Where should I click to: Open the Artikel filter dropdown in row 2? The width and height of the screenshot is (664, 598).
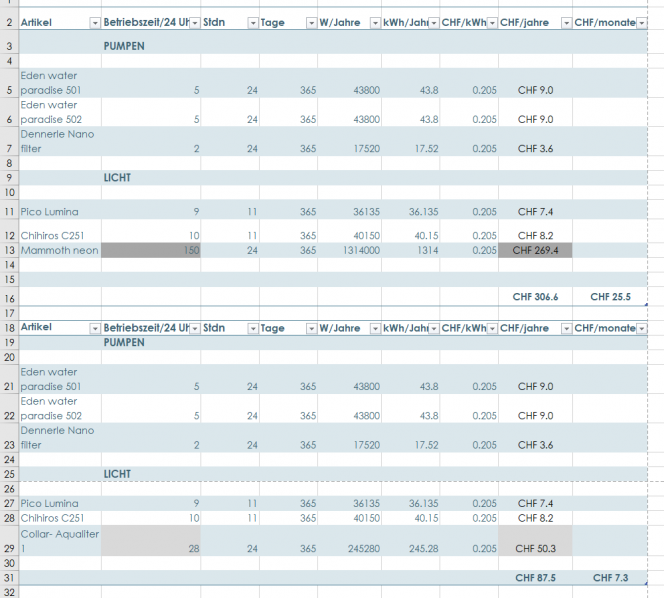95,23
